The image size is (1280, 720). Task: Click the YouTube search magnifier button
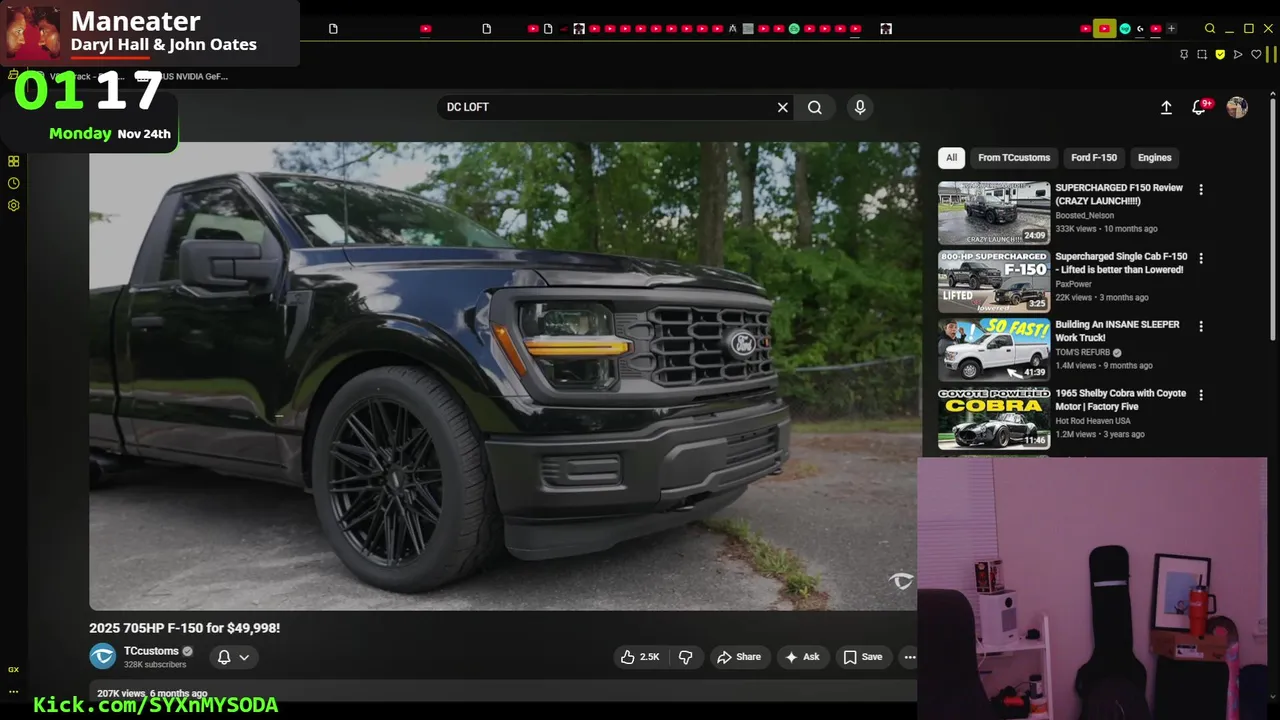815,107
